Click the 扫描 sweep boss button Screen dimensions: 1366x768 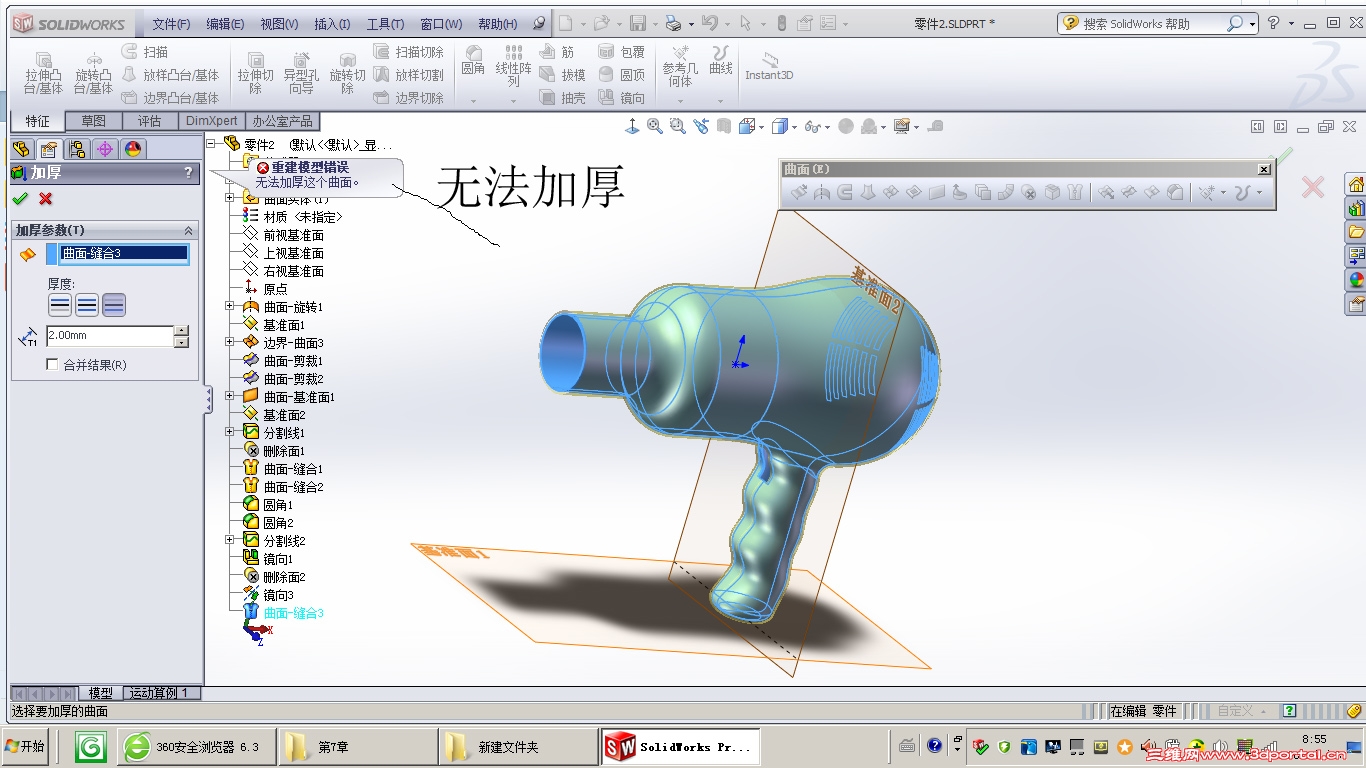click(145, 52)
